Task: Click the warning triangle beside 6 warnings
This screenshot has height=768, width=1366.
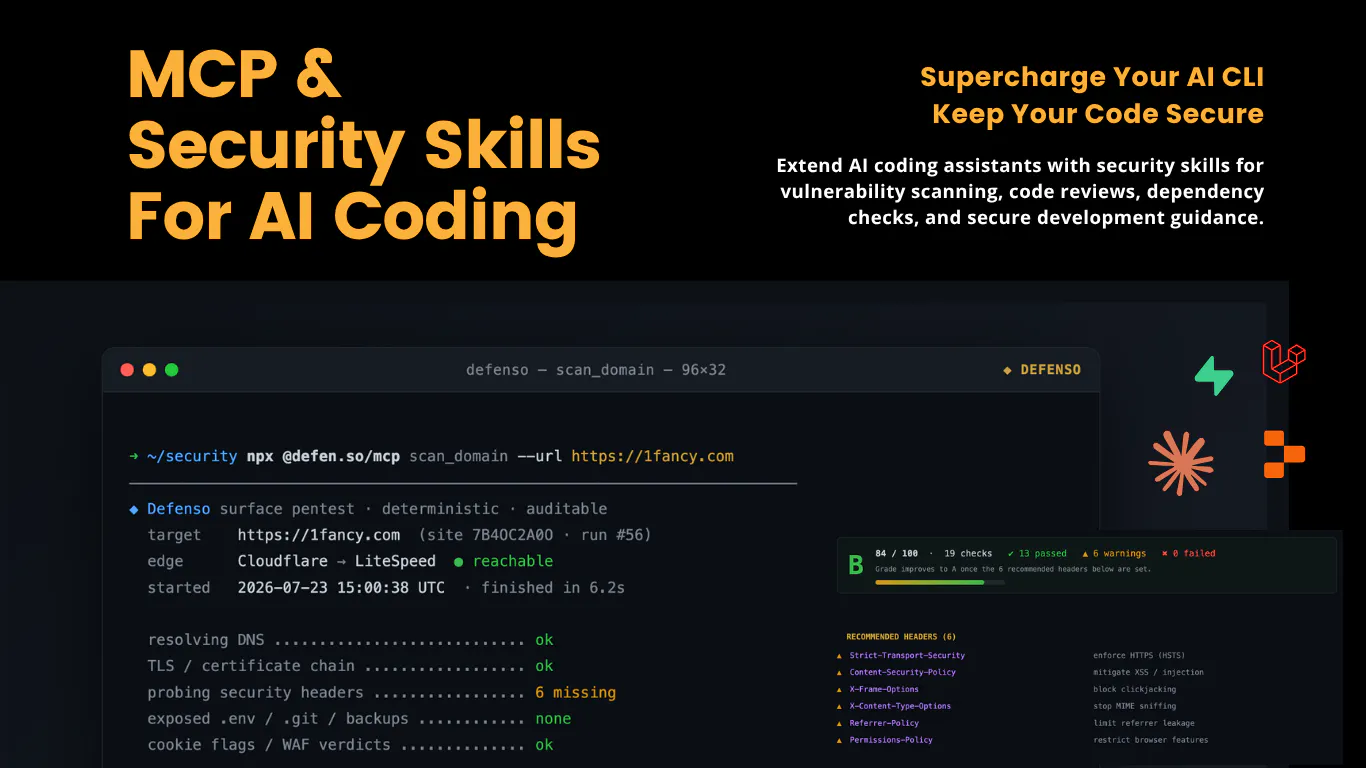Action: pyautogui.click(x=1085, y=553)
